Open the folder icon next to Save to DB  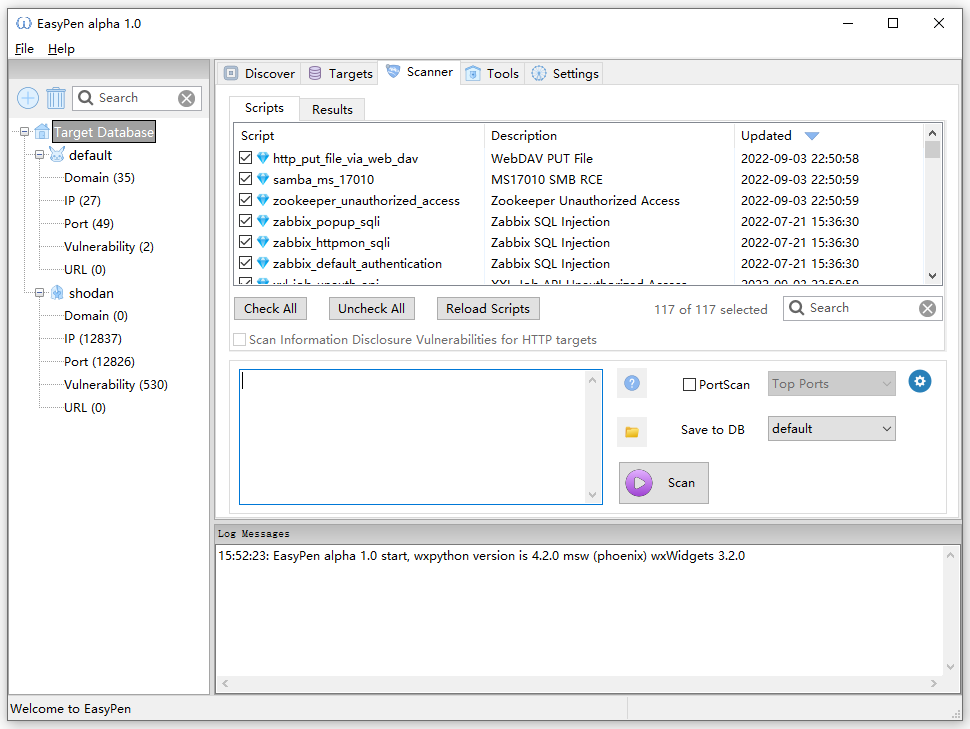[631, 432]
